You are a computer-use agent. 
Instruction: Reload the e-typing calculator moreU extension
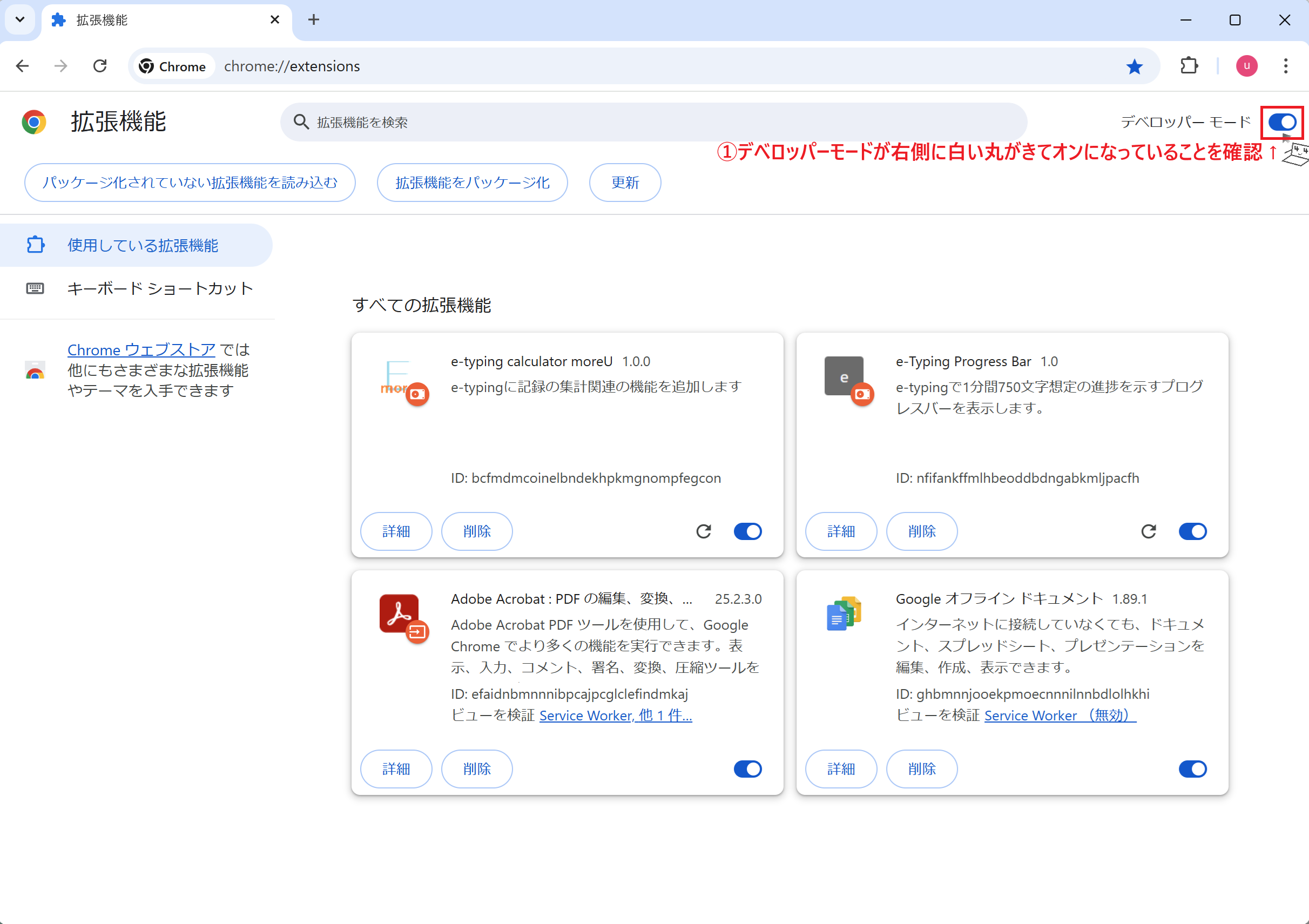pos(704,531)
